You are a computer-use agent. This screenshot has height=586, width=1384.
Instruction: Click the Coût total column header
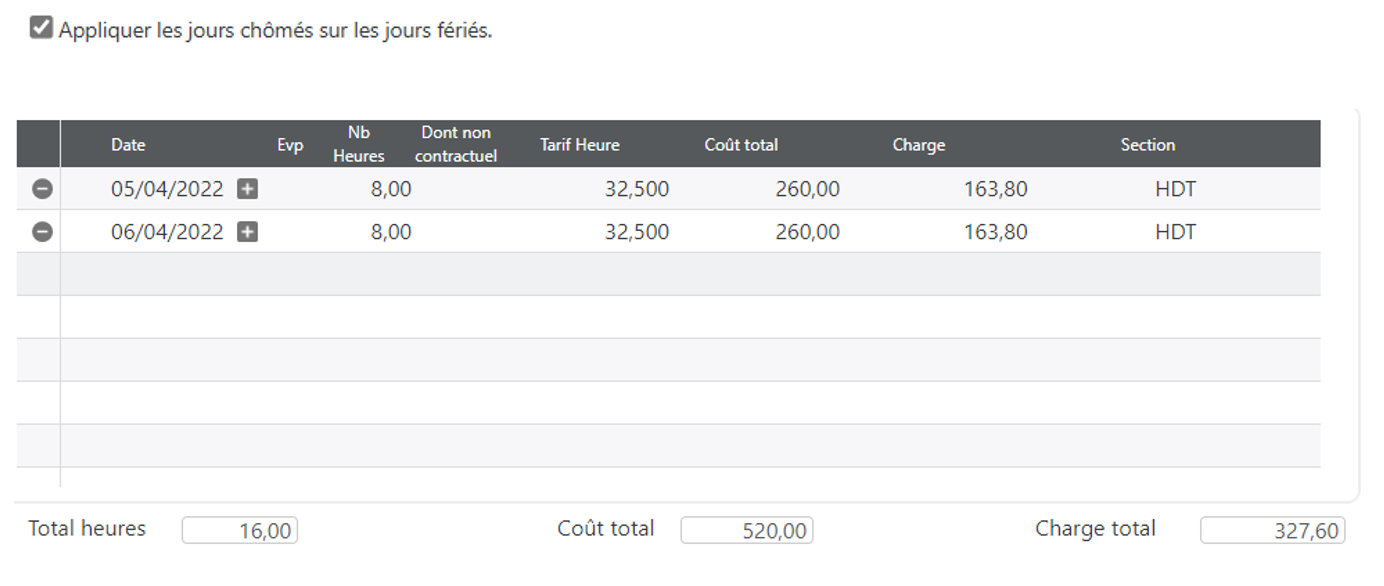741,145
